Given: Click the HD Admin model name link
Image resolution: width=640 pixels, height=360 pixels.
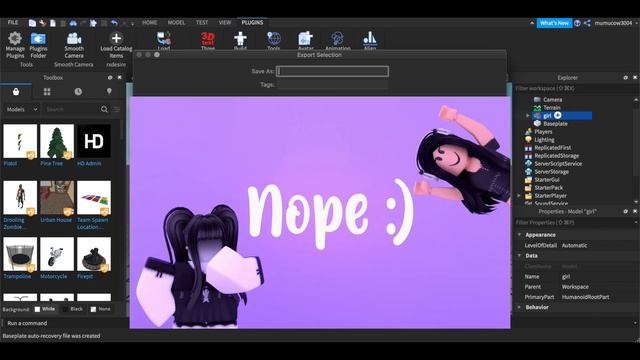Looking at the screenshot, I should 89,163.
